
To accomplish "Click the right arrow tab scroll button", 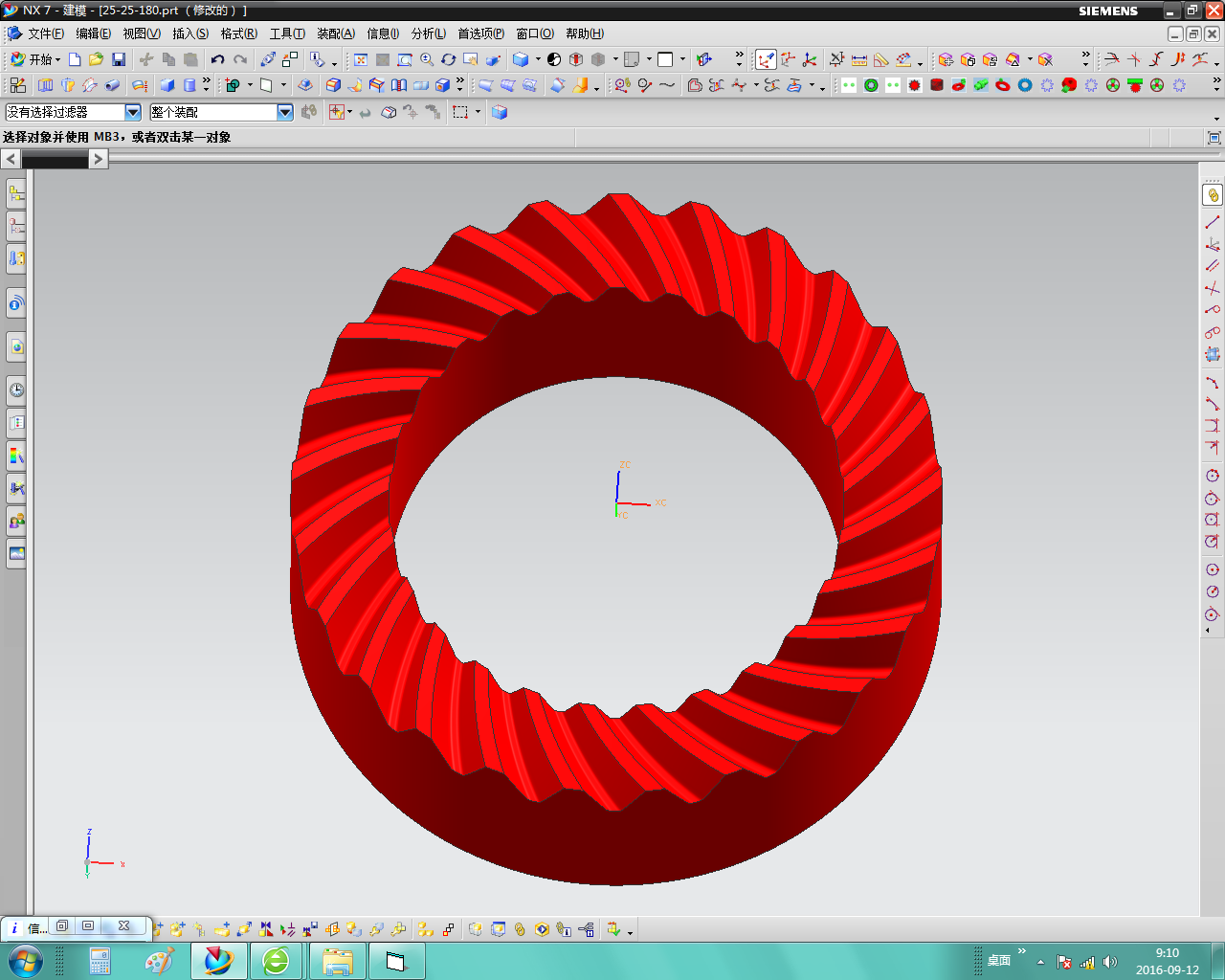I will point(98,159).
